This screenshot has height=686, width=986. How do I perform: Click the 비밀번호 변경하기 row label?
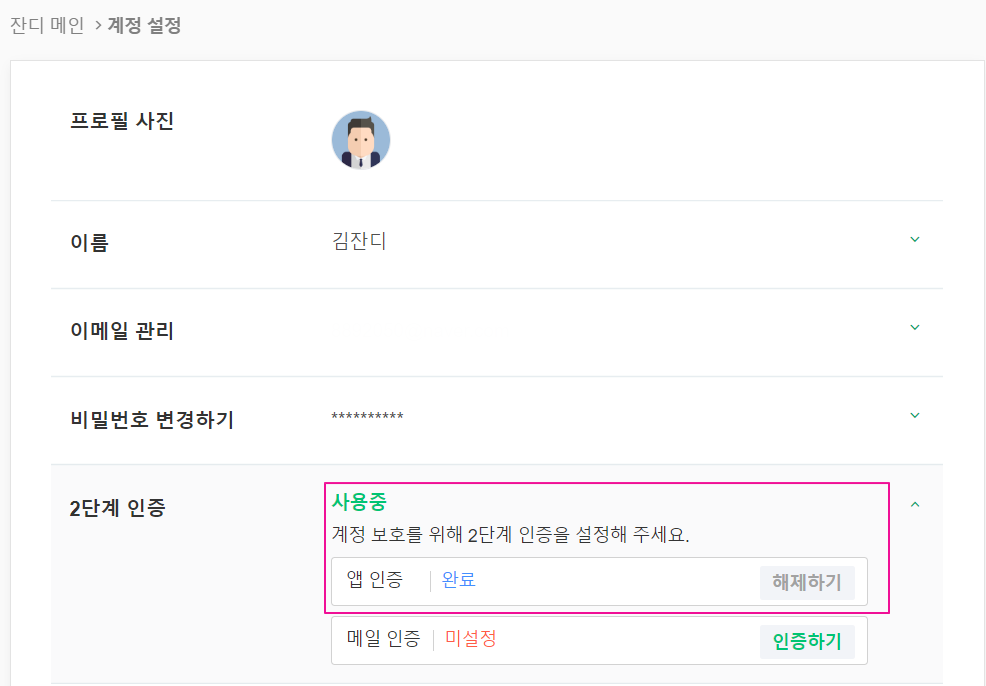(151, 419)
